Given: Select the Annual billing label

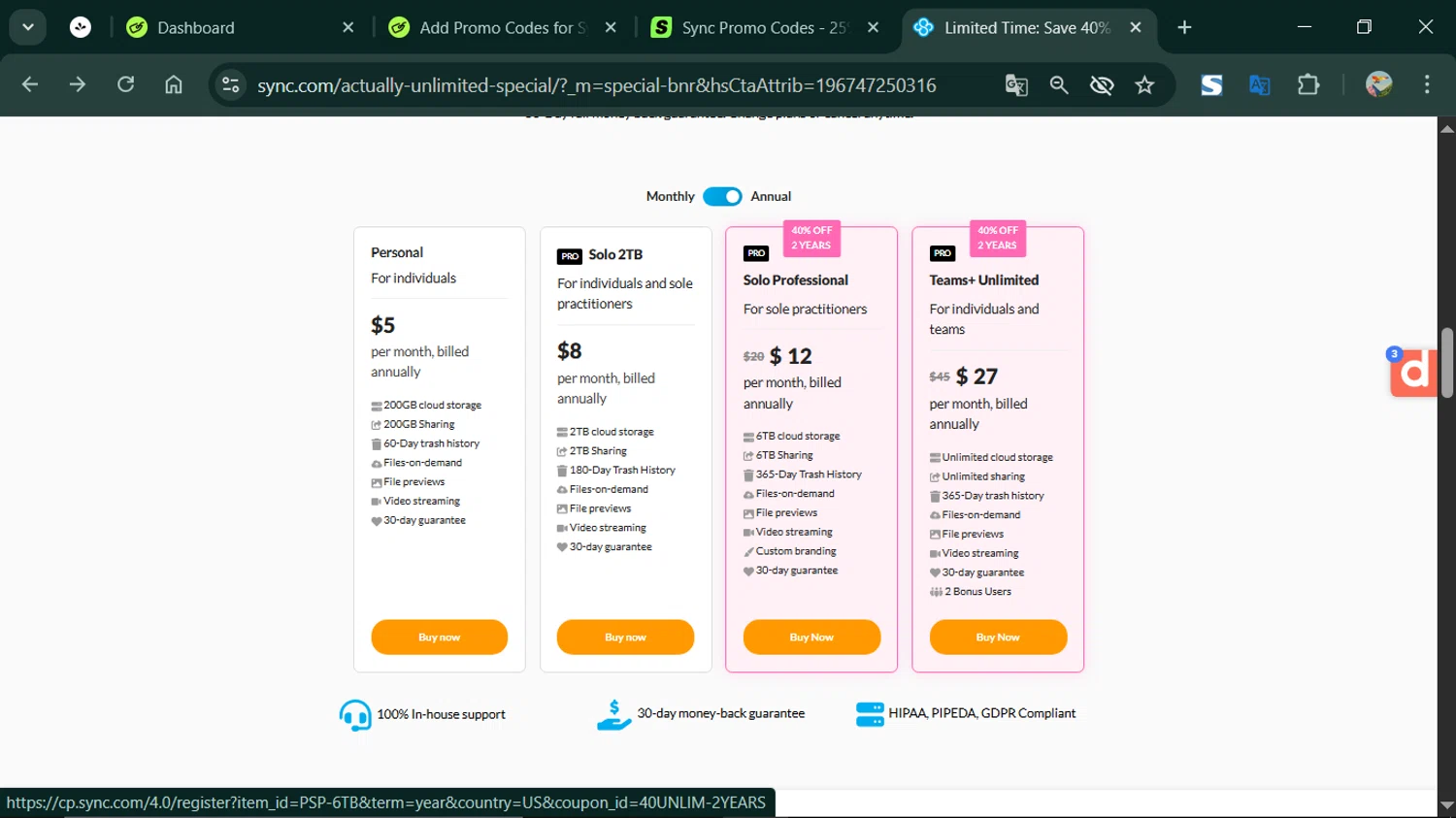Looking at the screenshot, I should 771,196.
